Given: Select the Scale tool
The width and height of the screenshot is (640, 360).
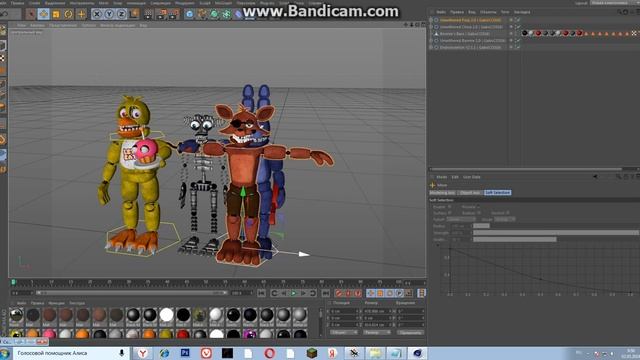Looking at the screenshot, I should pyautogui.click(x=56, y=14).
